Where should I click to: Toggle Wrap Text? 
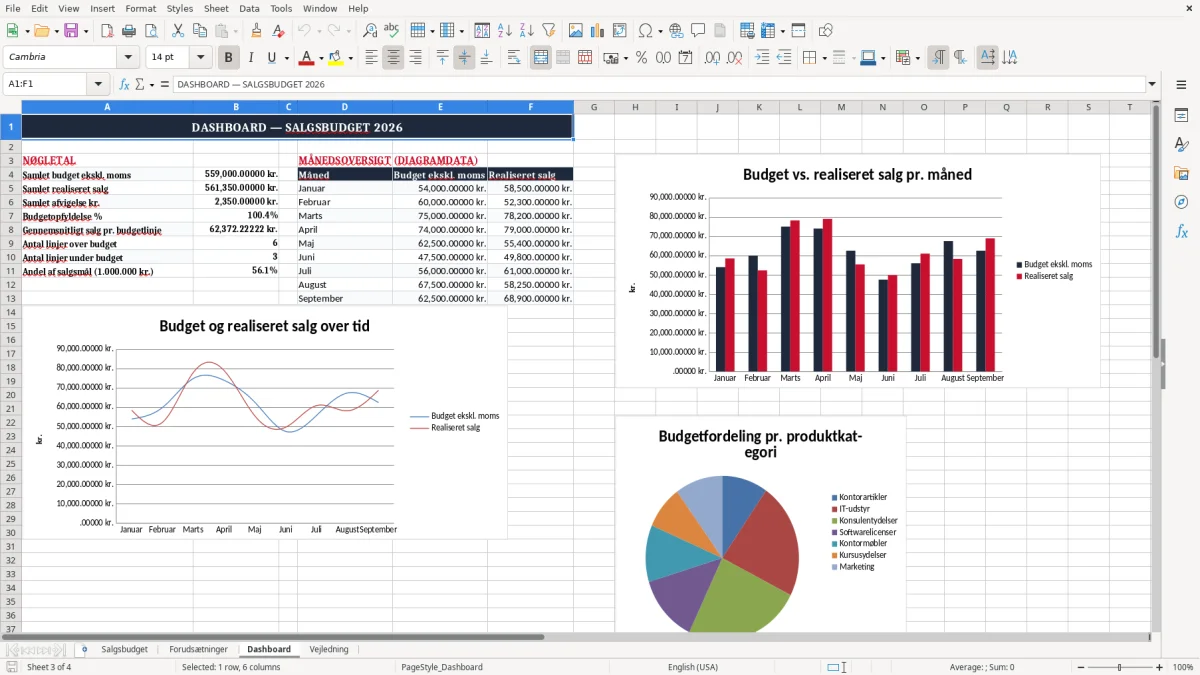pyautogui.click(x=514, y=58)
